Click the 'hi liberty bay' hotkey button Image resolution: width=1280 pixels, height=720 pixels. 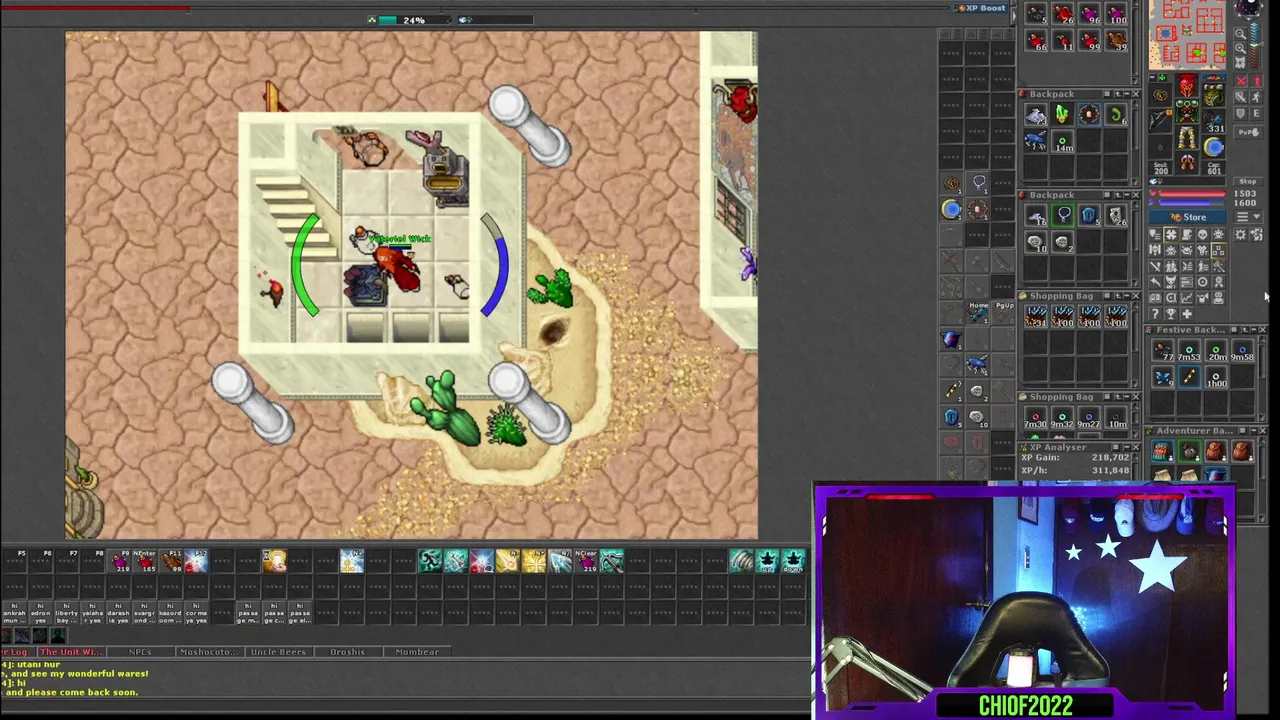click(x=66, y=613)
